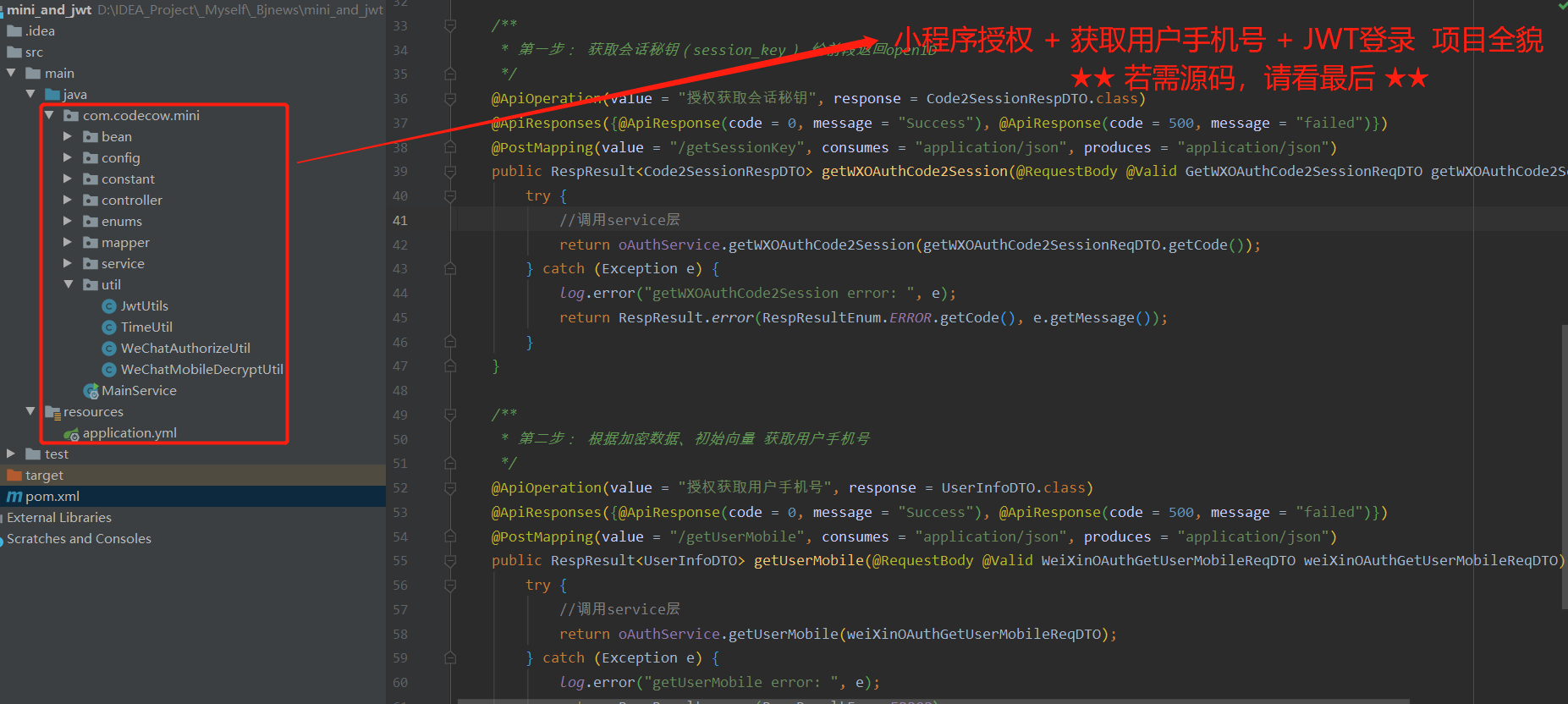The width and height of the screenshot is (1568, 704).
Task: Fold the try block at line 40
Action: (450, 196)
